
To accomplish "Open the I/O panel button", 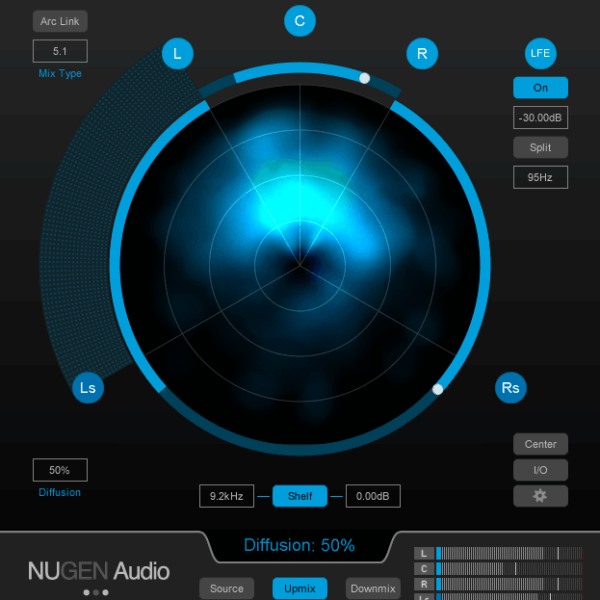I will tap(540, 470).
